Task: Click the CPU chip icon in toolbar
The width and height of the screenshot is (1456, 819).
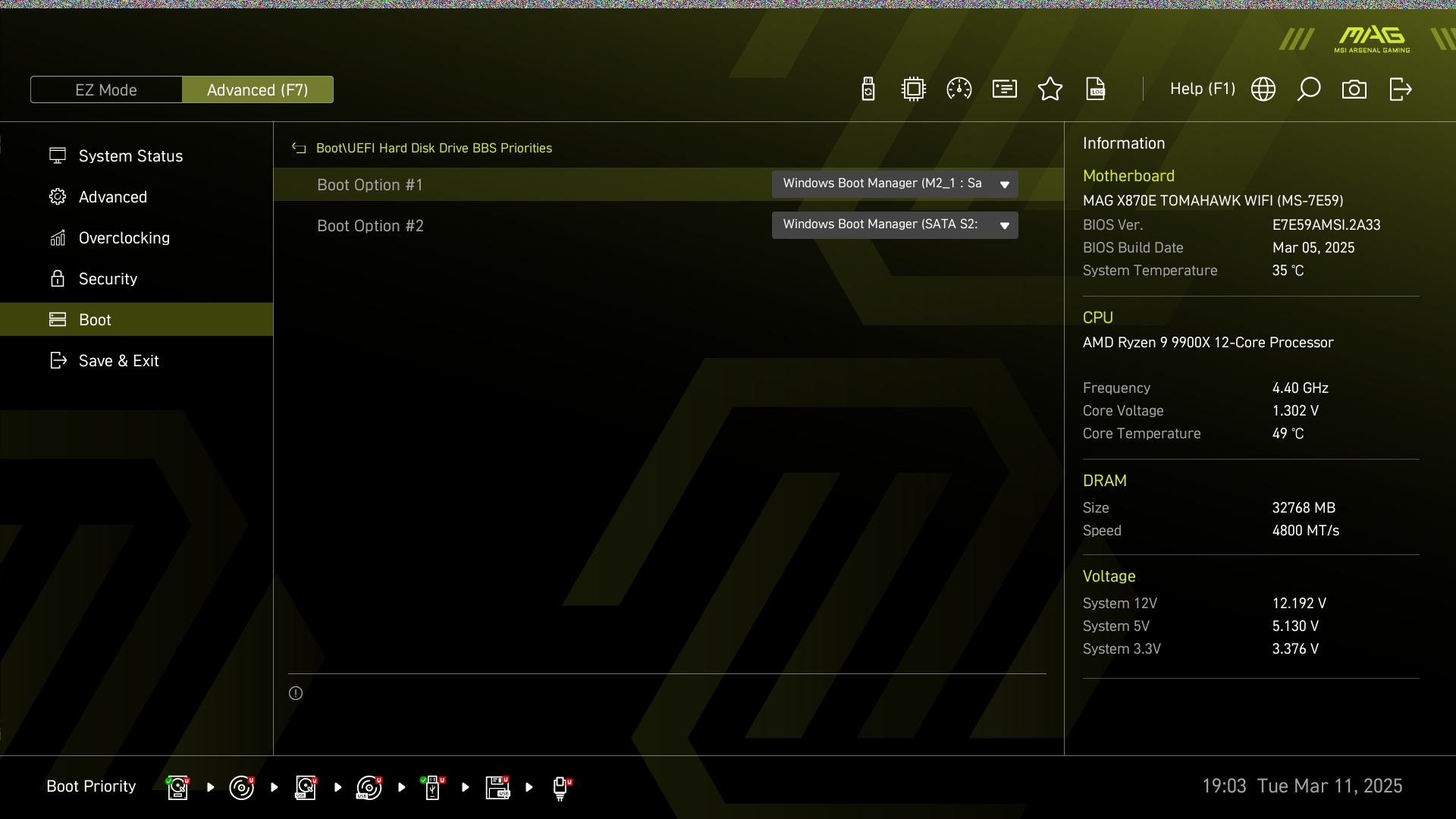Action: pyautogui.click(x=914, y=89)
